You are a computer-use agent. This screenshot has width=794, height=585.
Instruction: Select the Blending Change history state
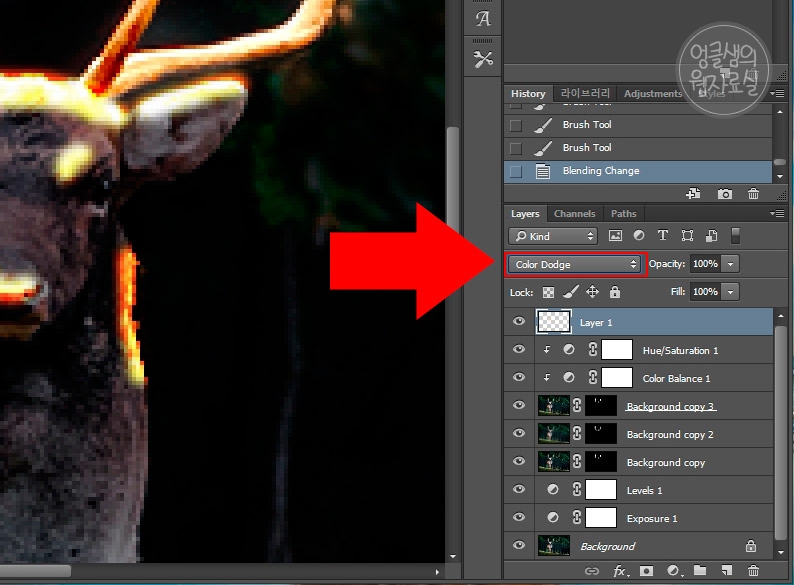tap(638, 171)
